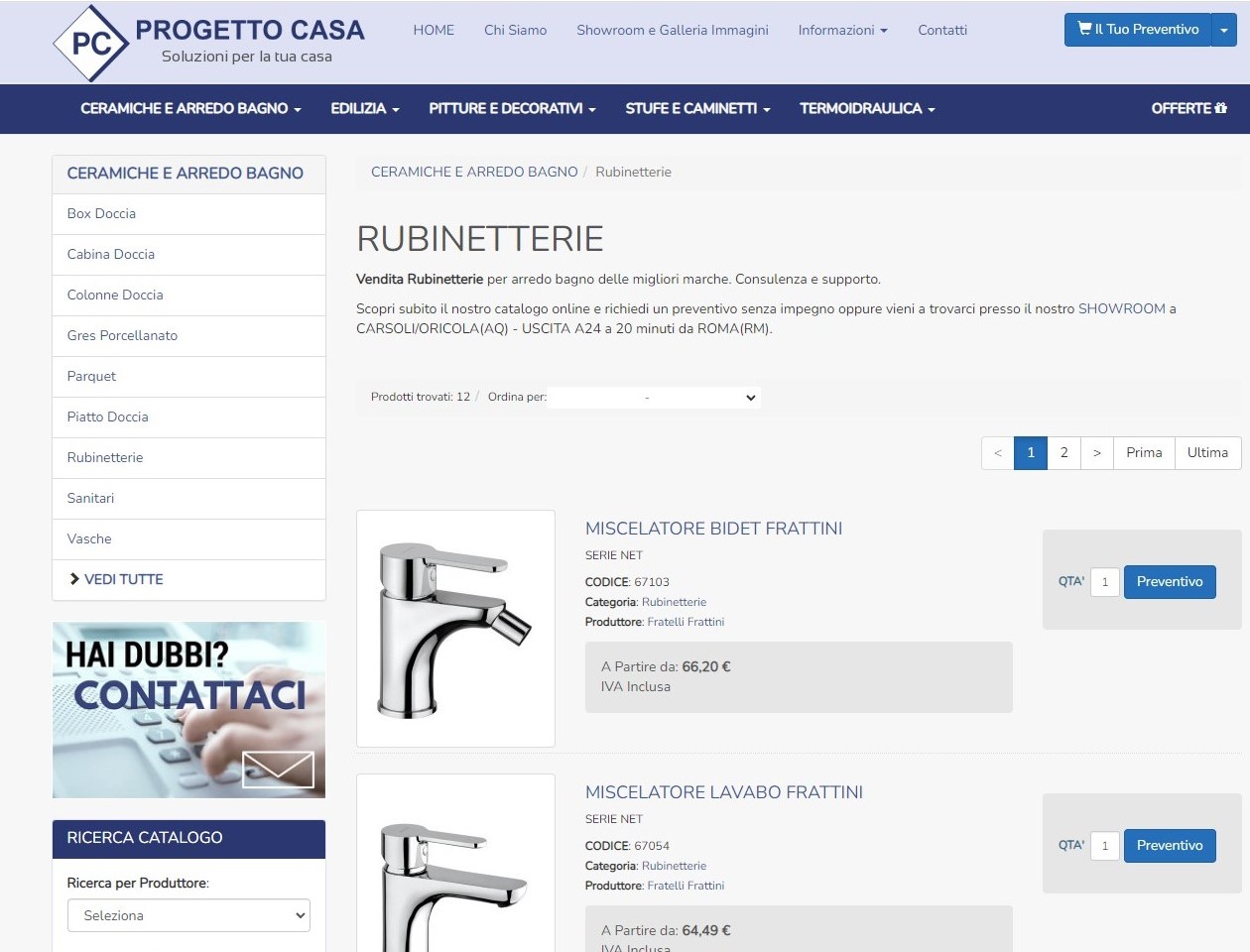Select Rubinetterie in the sidebar list
Image resolution: width=1250 pixels, height=952 pixels.
[x=188, y=458]
